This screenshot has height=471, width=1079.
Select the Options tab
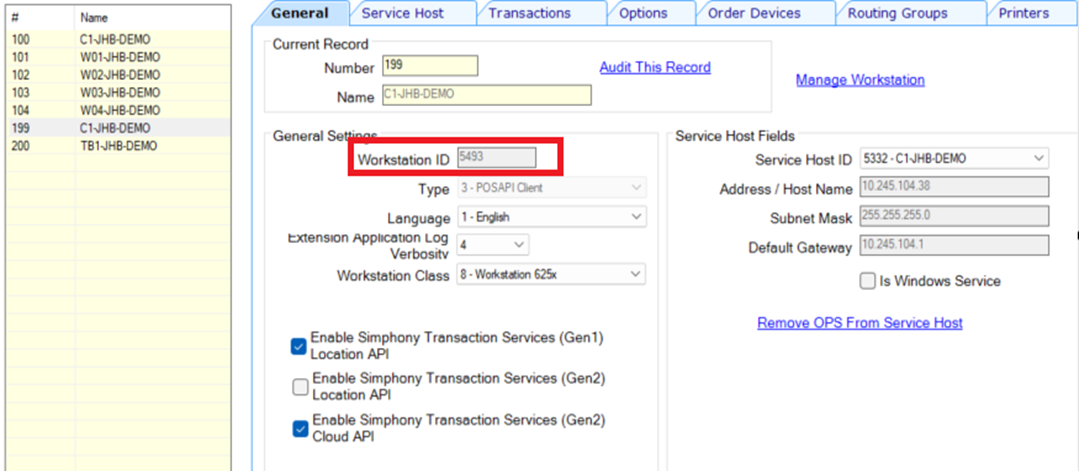tap(643, 13)
